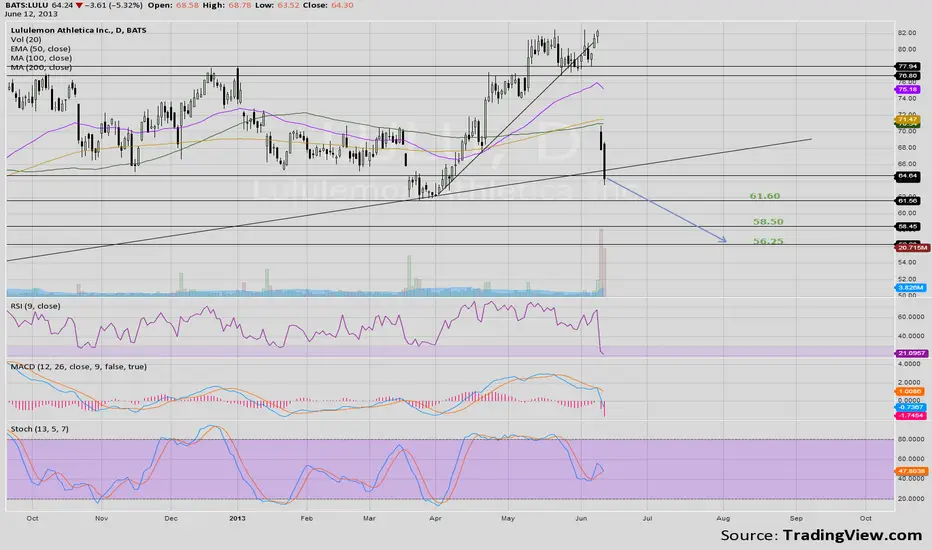Select the Lululemon Athletica Inc., D, BATS legend
This screenshot has height=550, width=932.
78,30
